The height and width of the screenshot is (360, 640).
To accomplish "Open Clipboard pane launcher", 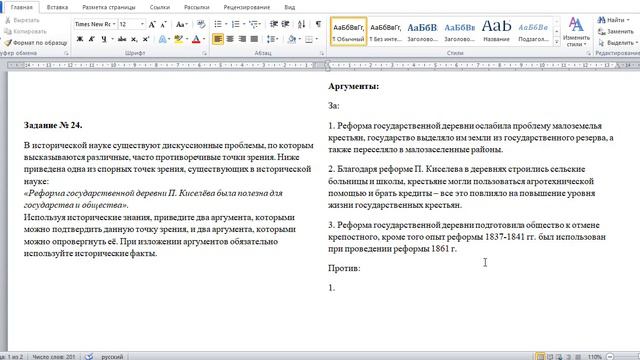I will 66,53.
